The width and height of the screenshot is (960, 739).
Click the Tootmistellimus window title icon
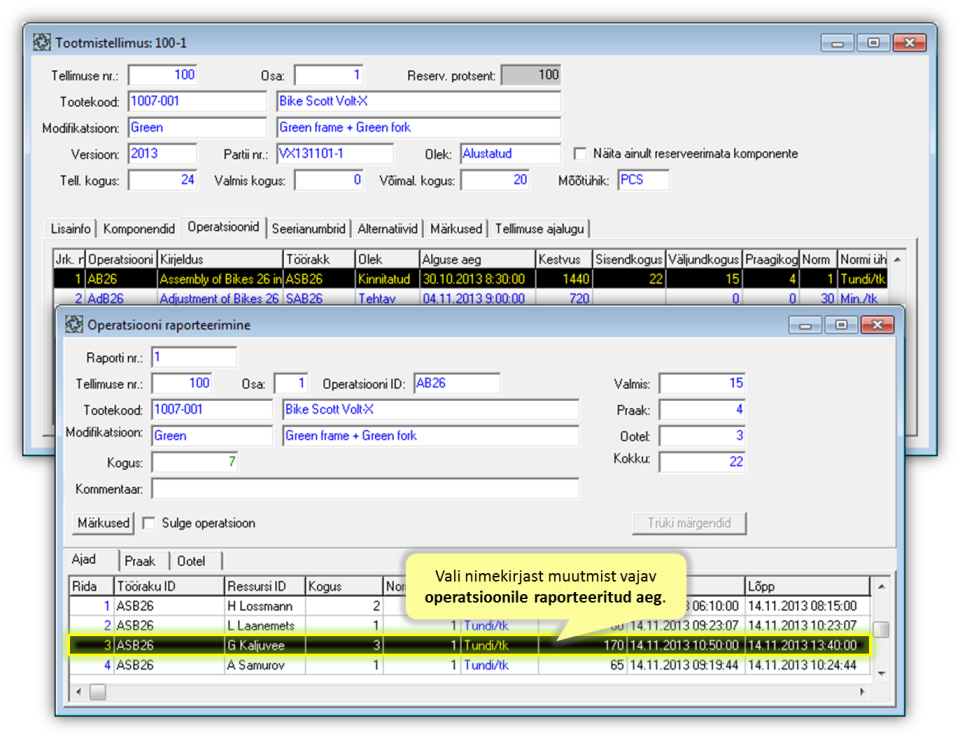42,42
